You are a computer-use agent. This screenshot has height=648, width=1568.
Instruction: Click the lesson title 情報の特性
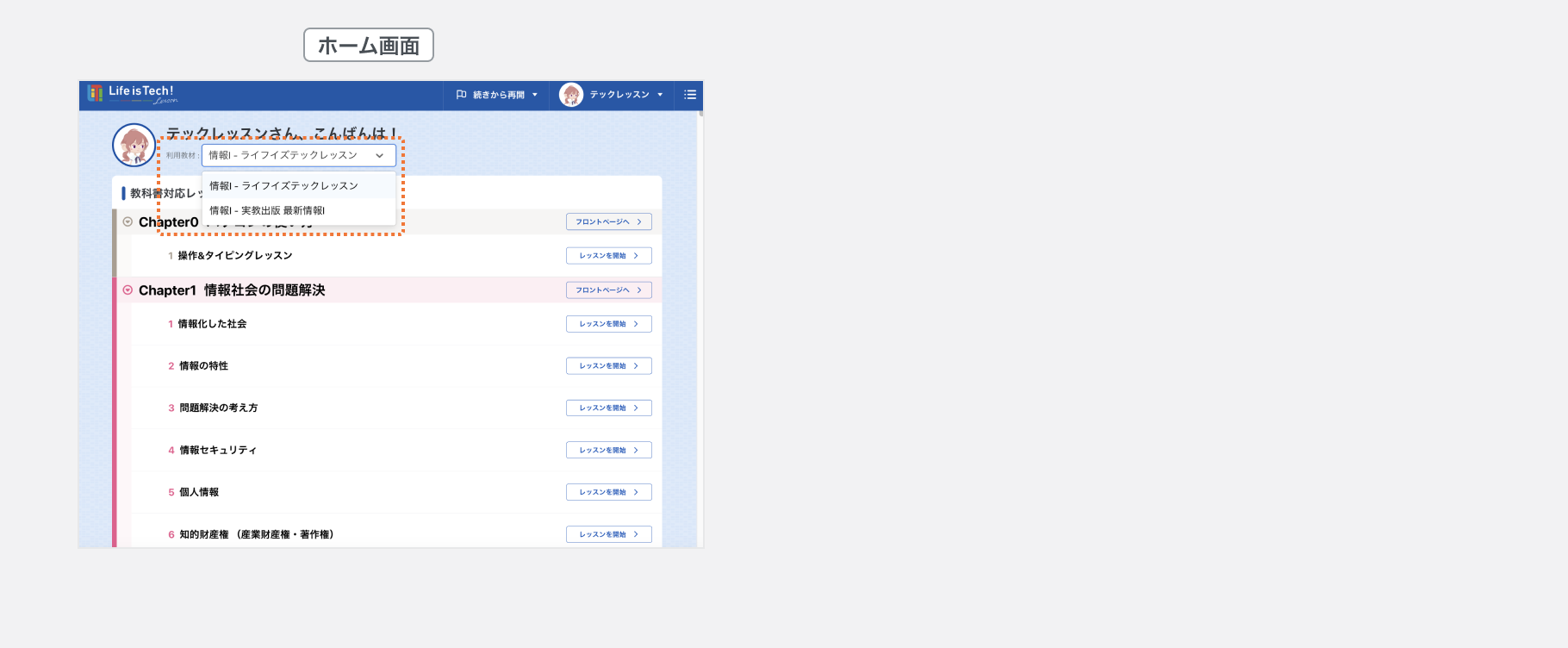203,366
